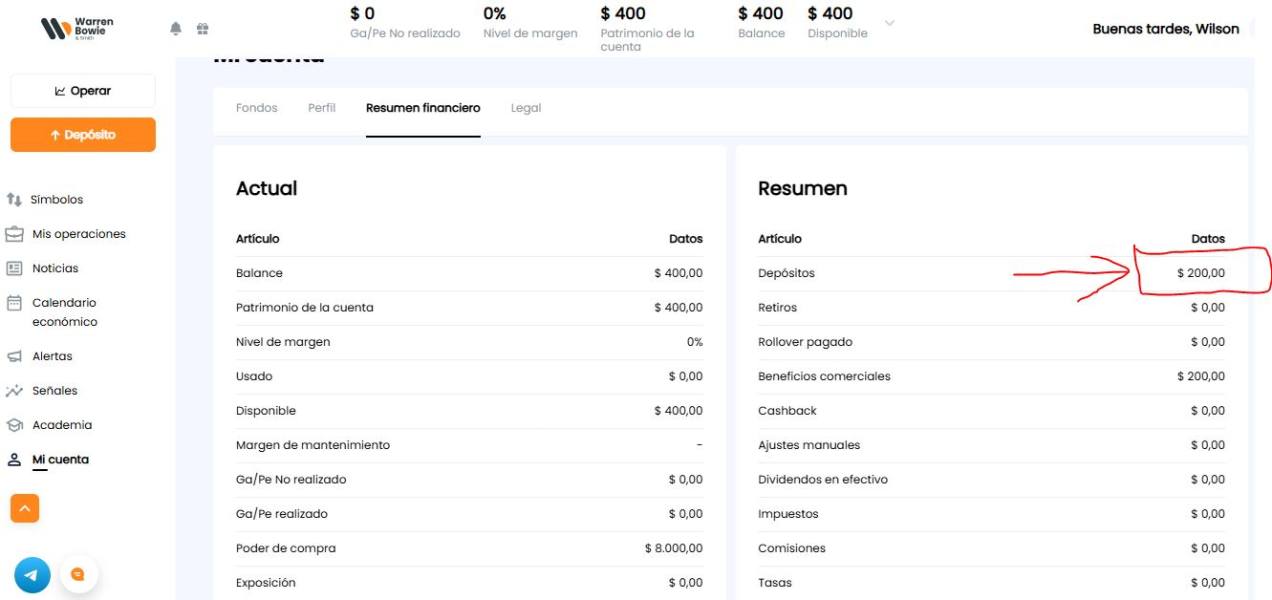Expand the account stats chevron
This screenshot has height=600, width=1272.
click(890, 23)
